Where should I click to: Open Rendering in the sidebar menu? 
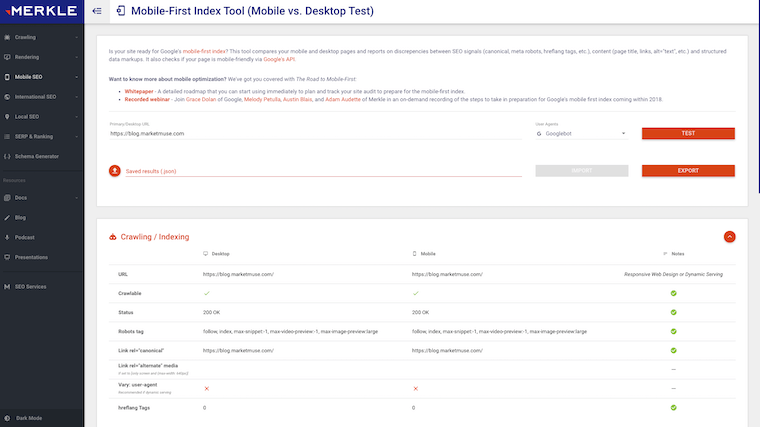[x=27, y=57]
